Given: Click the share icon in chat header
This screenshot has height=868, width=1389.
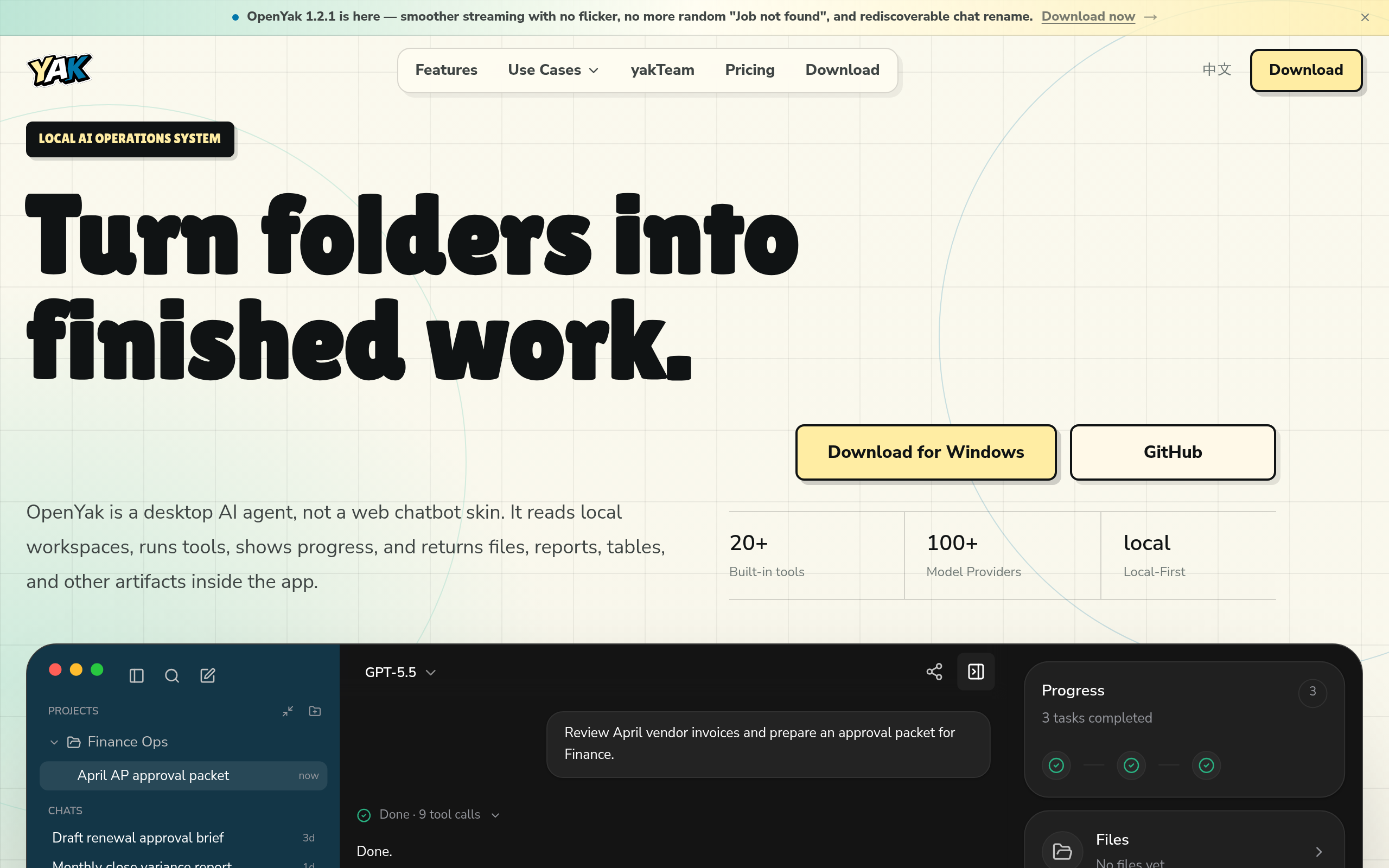Looking at the screenshot, I should point(934,672).
